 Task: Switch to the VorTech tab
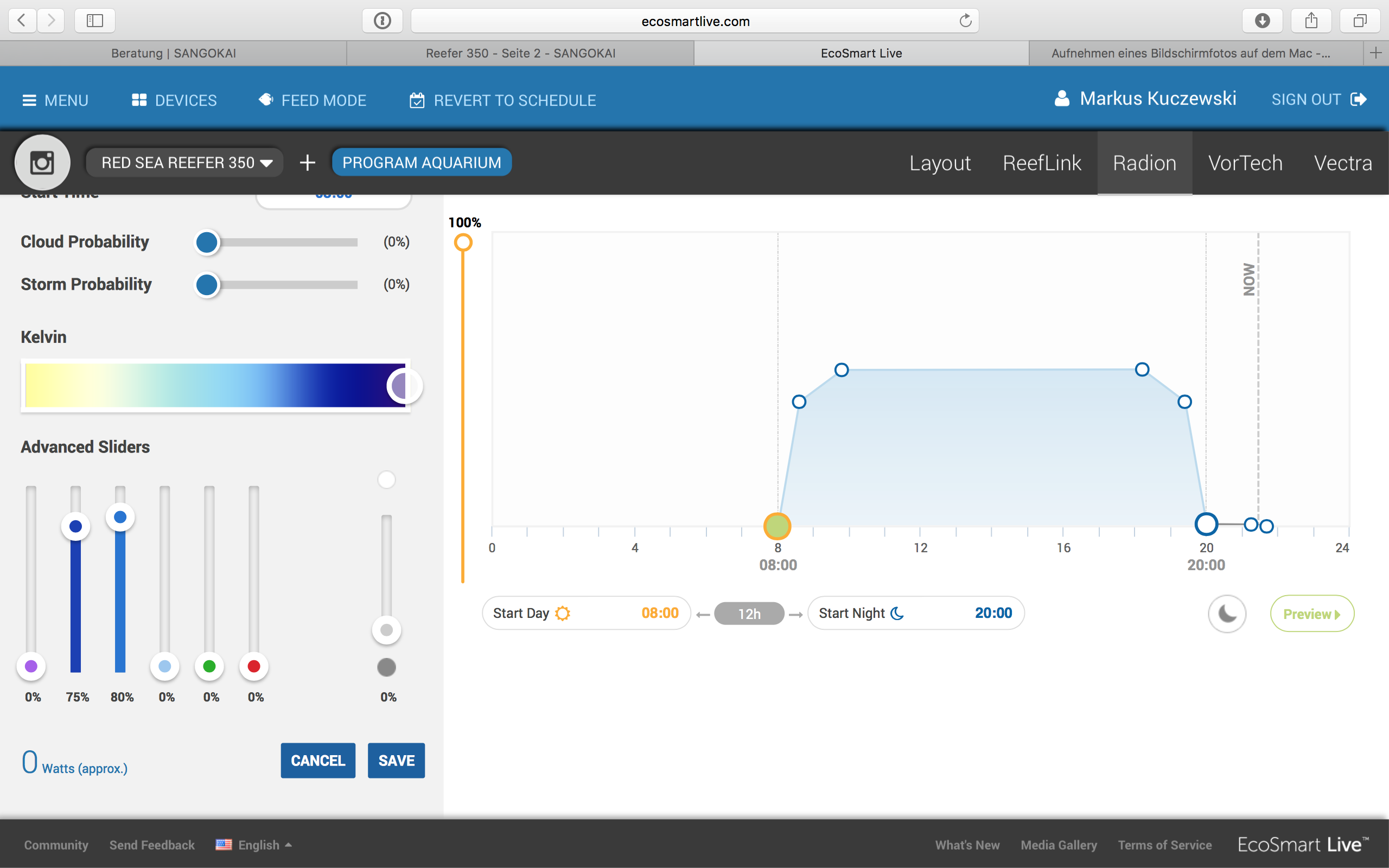pos(1245,163)
